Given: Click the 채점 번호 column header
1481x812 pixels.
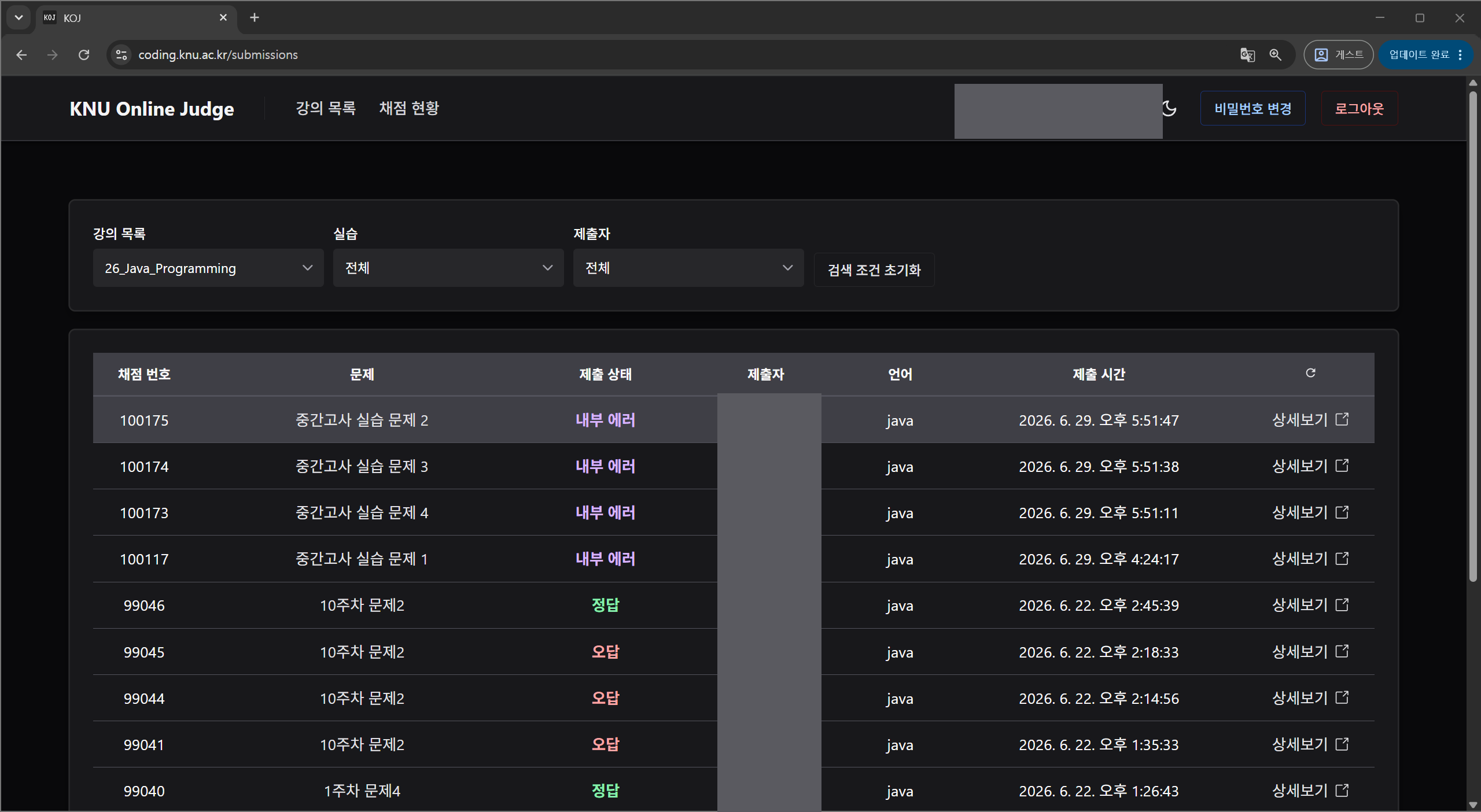Looking at the screenshot, I should tap(144, 375).
